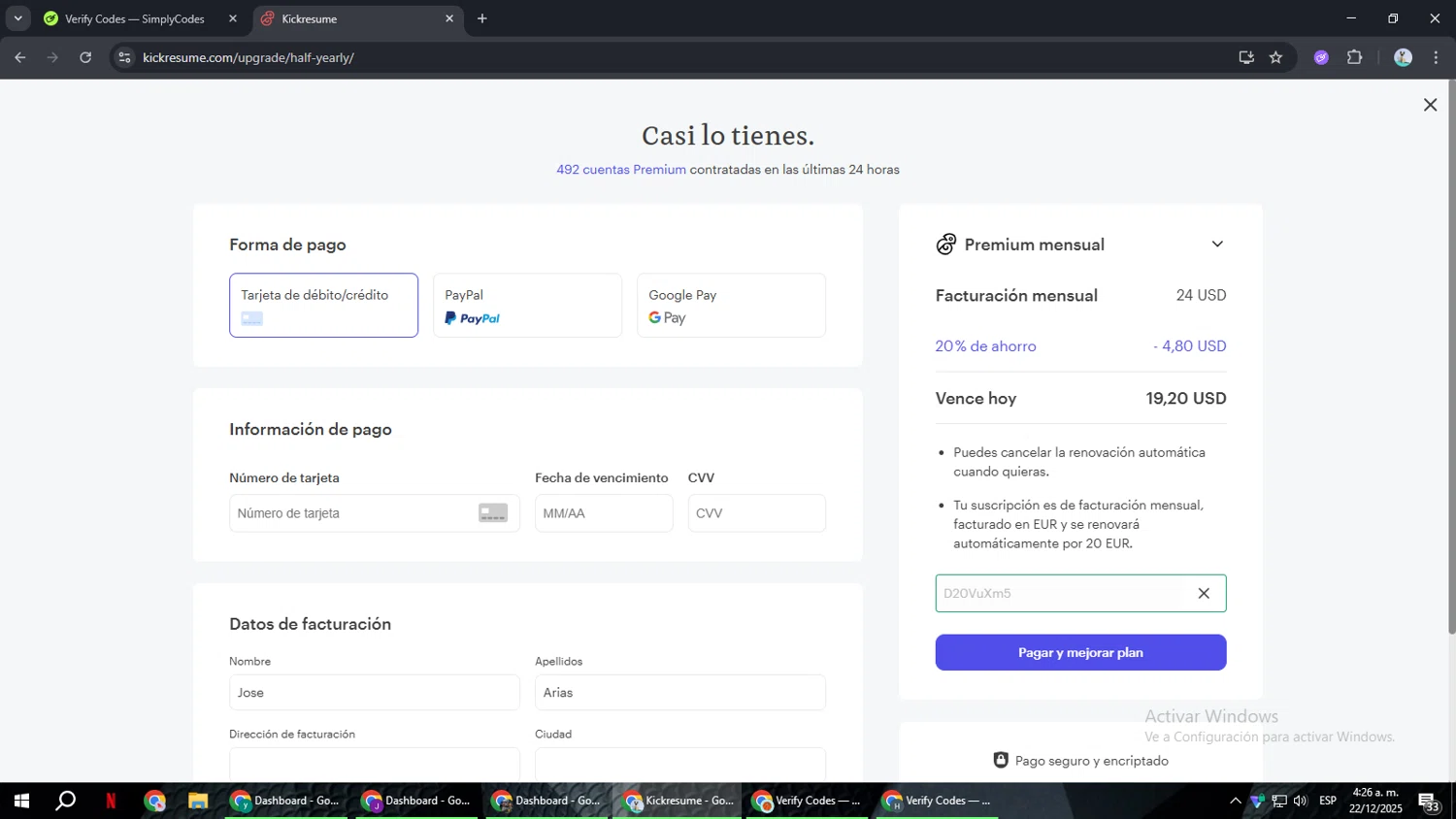
Task: Choose PayPal as payment method
Action: click(x=527, y=306)
